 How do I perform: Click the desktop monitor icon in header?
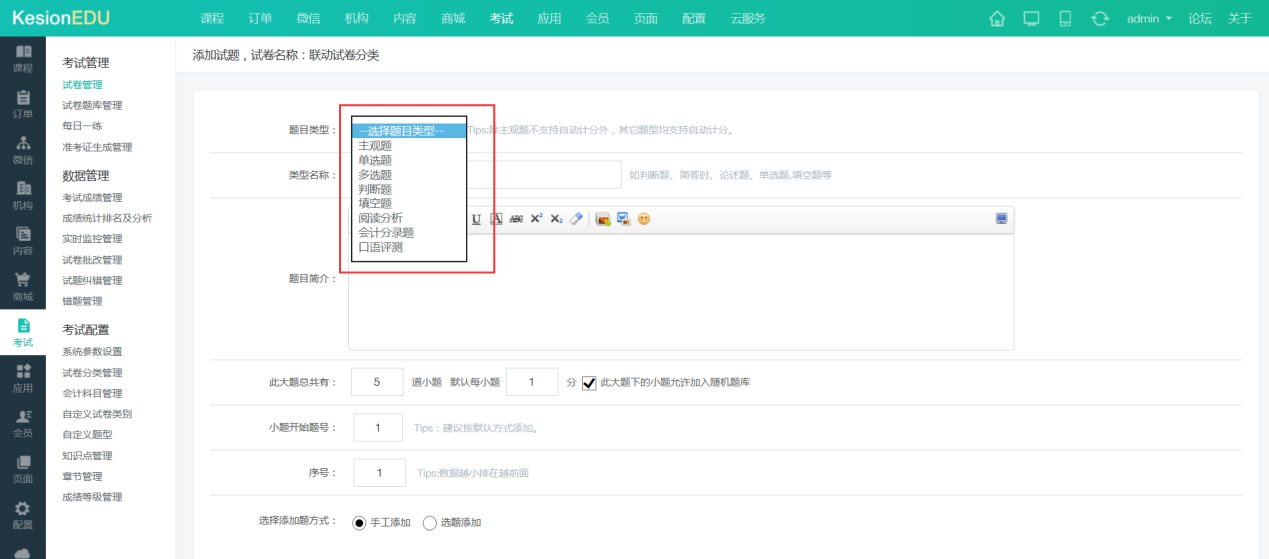coord(1031,19)
